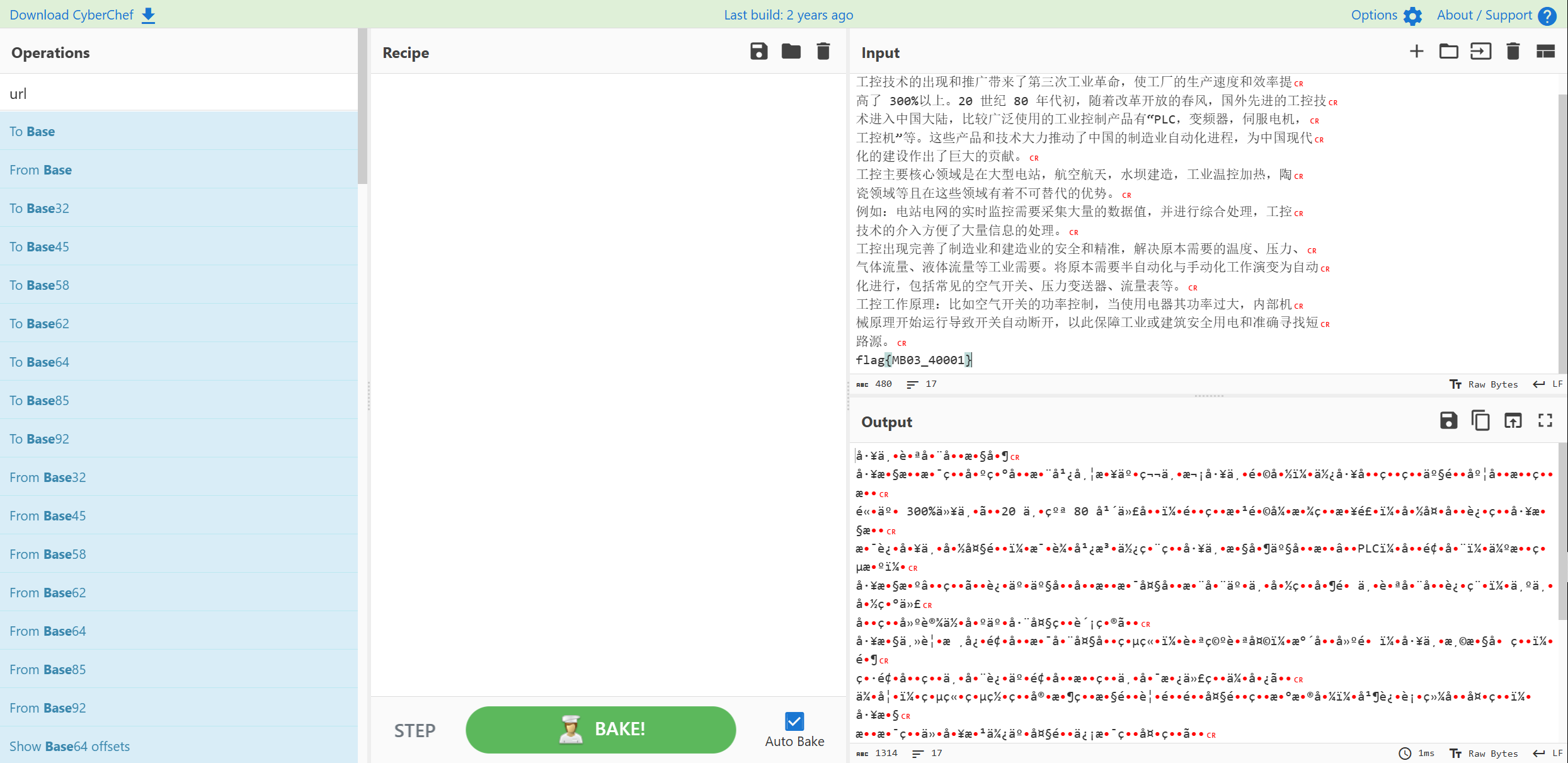Toggle the Auto Bake checkbox
This screenshot has height=763, width=1568.
coord(794,721)
